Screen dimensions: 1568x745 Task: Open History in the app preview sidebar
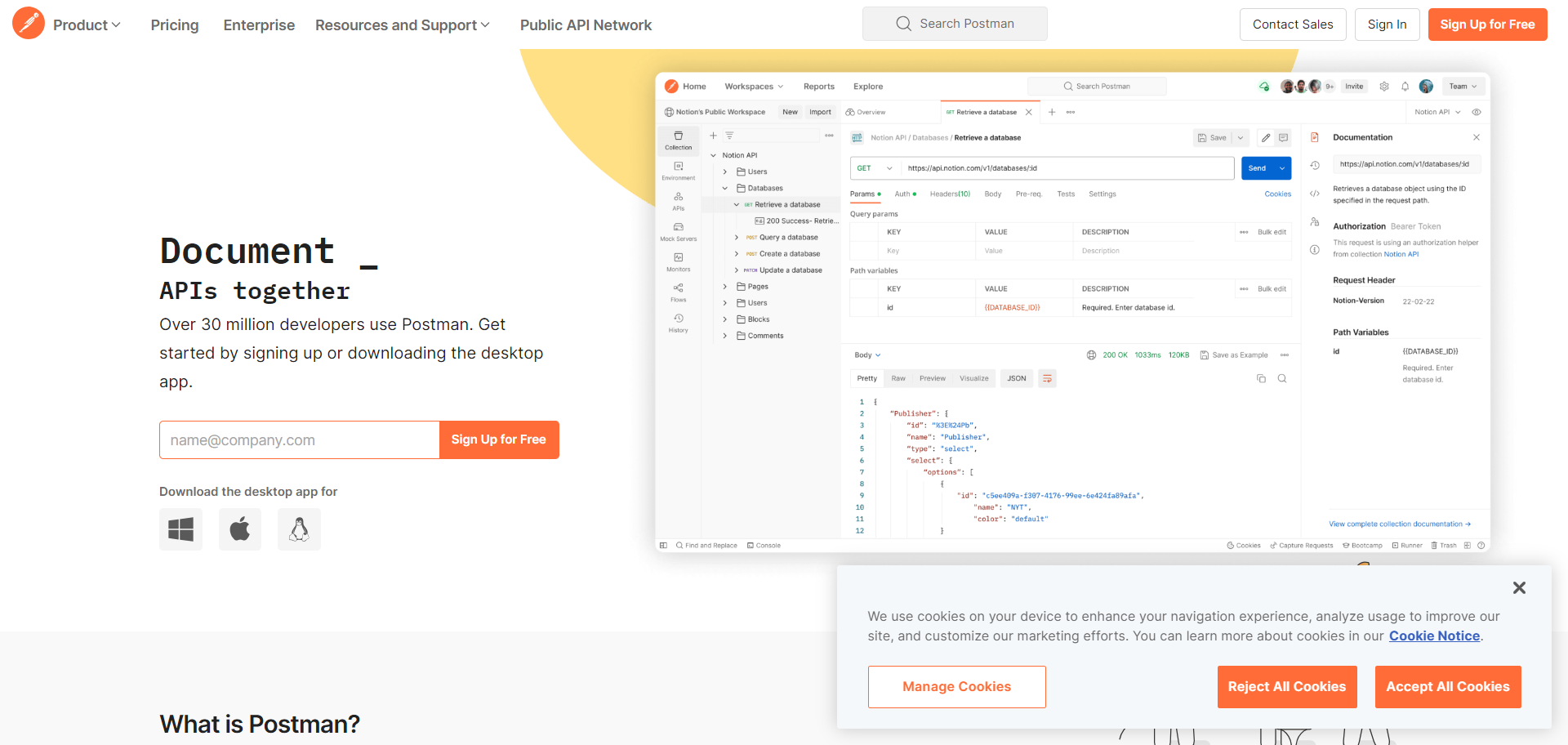(x=678, y=323)
